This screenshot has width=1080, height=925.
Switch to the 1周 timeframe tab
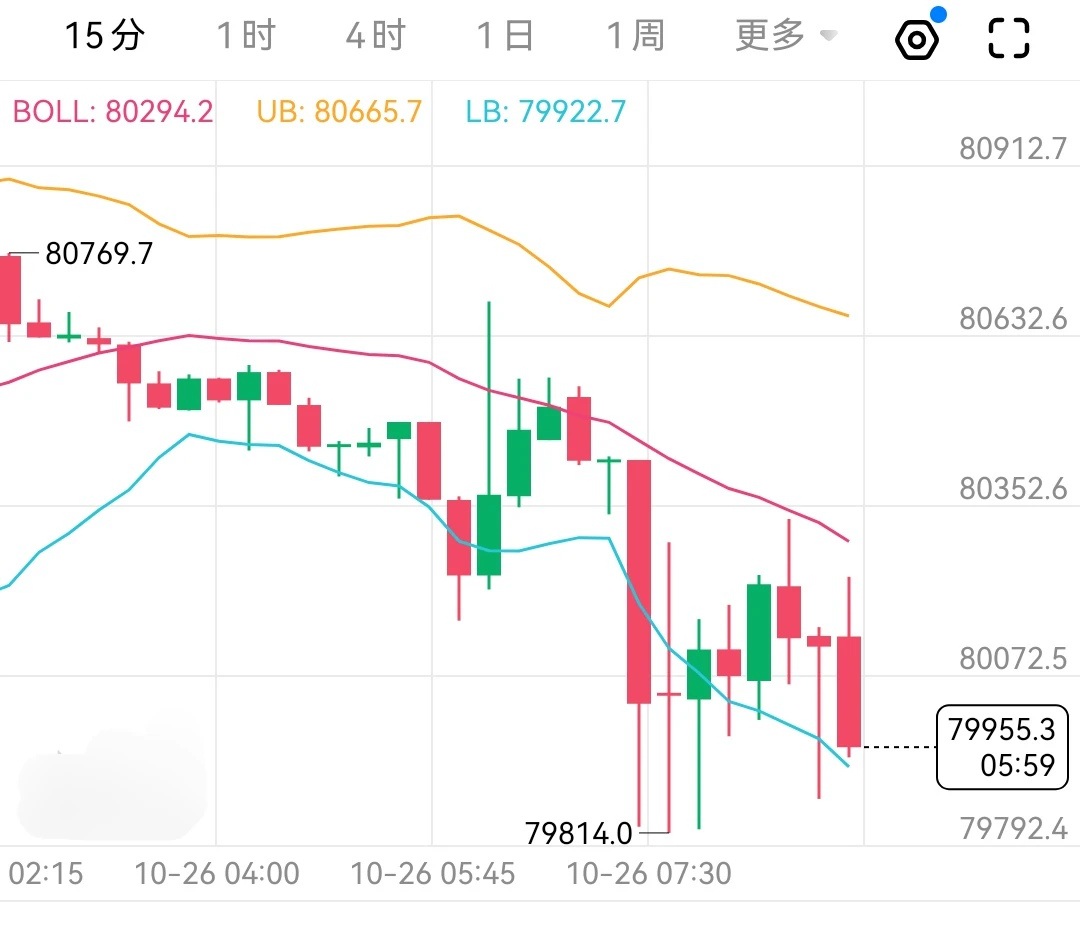[635, 36]
